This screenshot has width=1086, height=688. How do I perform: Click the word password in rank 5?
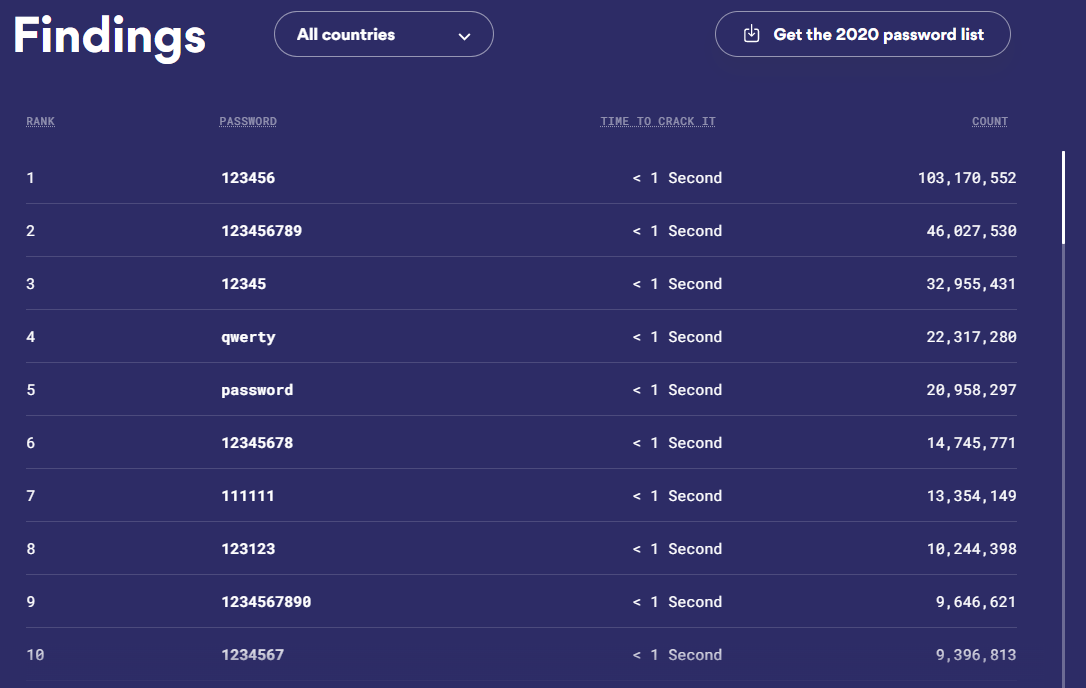click(257, 390)
